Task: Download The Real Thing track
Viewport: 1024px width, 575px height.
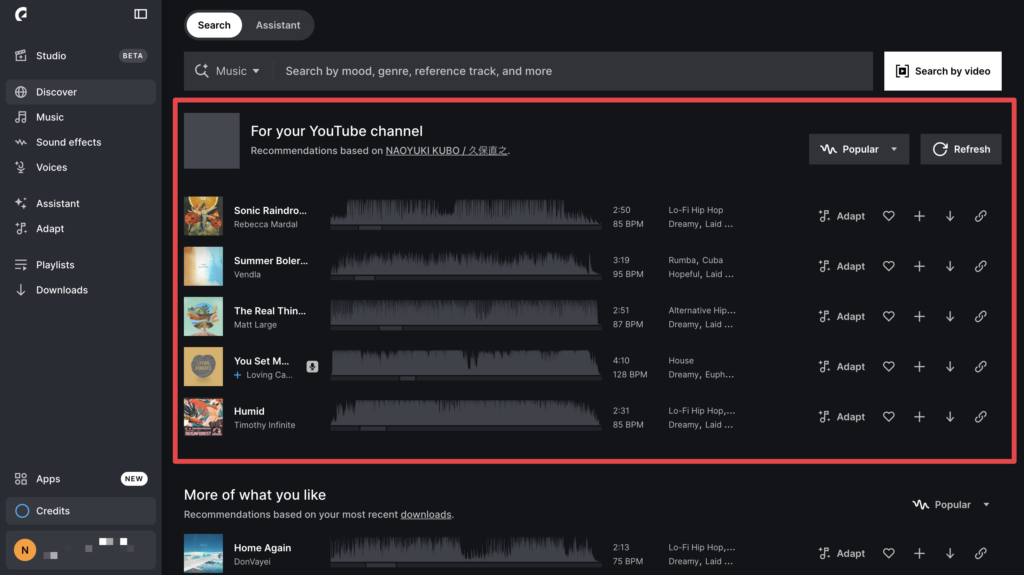Action: coord(950,316)
